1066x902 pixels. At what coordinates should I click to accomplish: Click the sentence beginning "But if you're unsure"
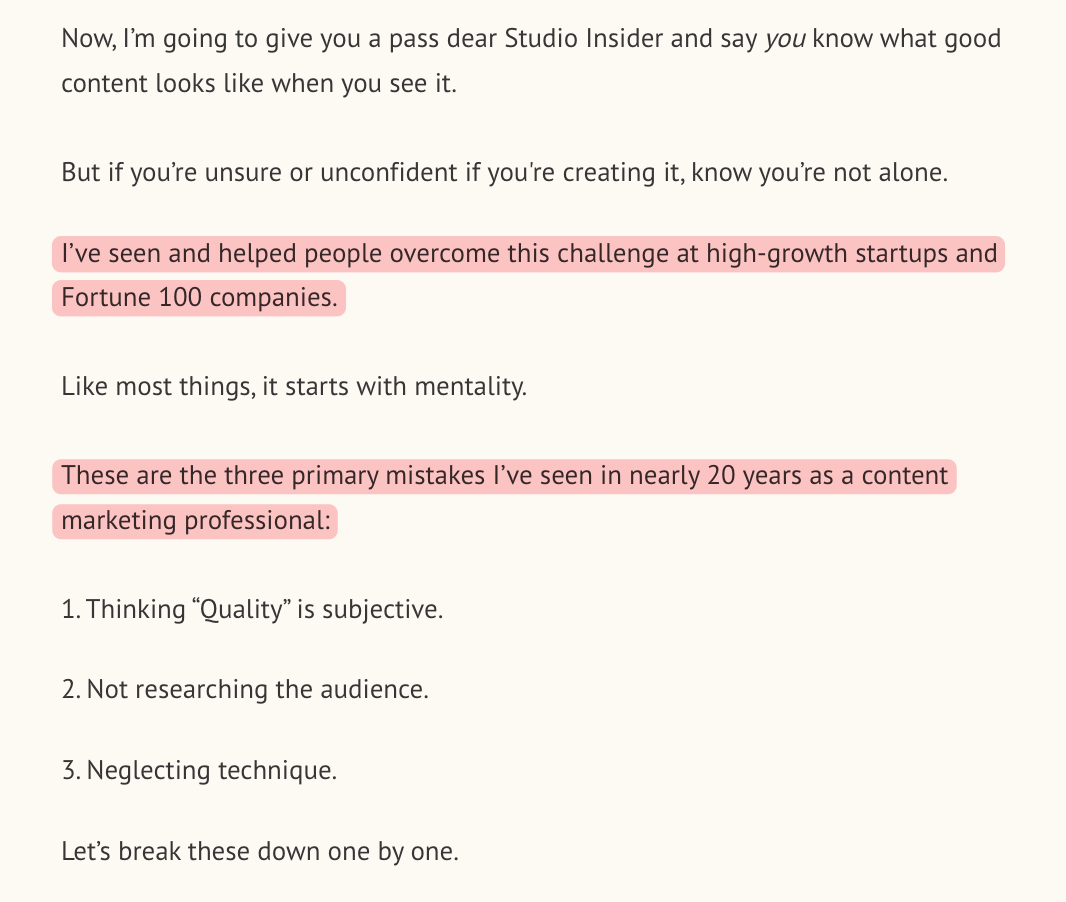click(504, 173)
